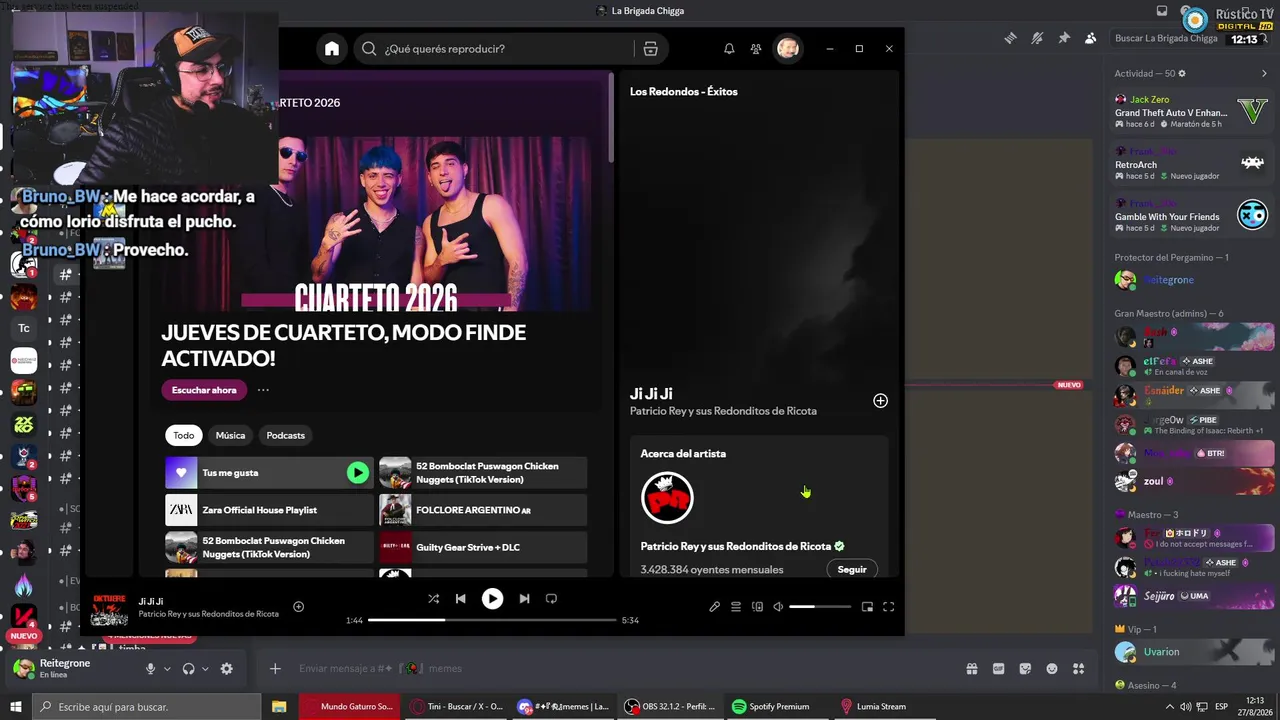Toggle repeat in Spotify player
The width and height of the screenshot is (1280, 720).
[551, 599]
